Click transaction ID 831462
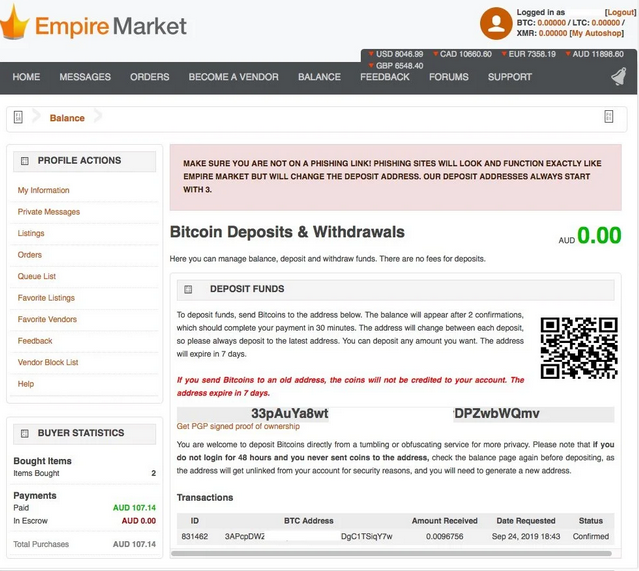 pyautogui.click(x=194, y=536)
